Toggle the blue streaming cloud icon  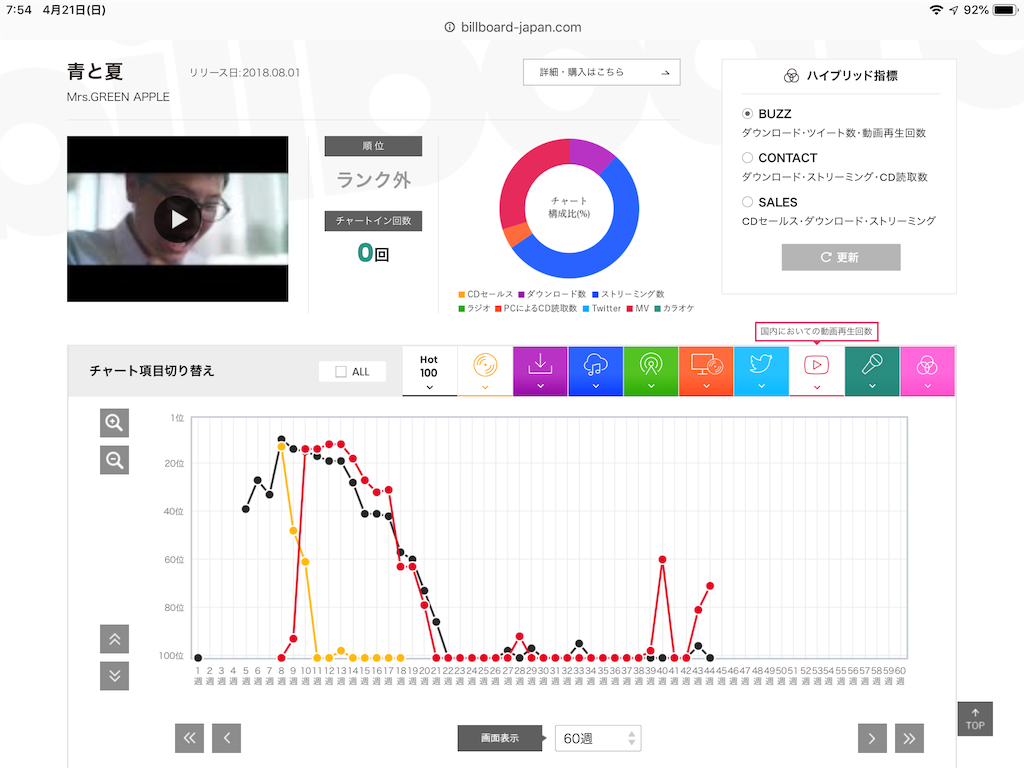596,372
